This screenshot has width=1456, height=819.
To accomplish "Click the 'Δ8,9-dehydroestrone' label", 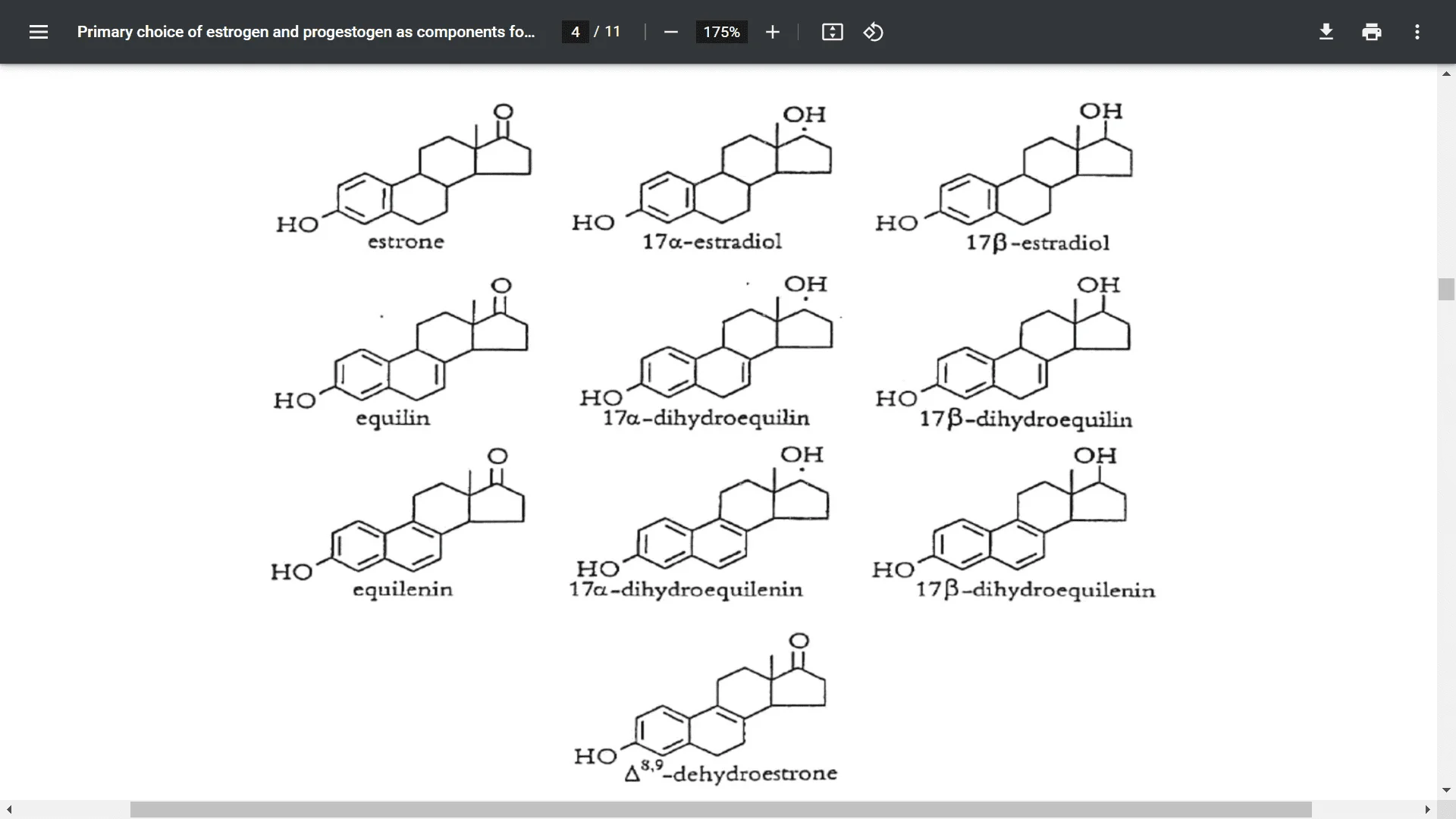I will (x=731, y=773).
